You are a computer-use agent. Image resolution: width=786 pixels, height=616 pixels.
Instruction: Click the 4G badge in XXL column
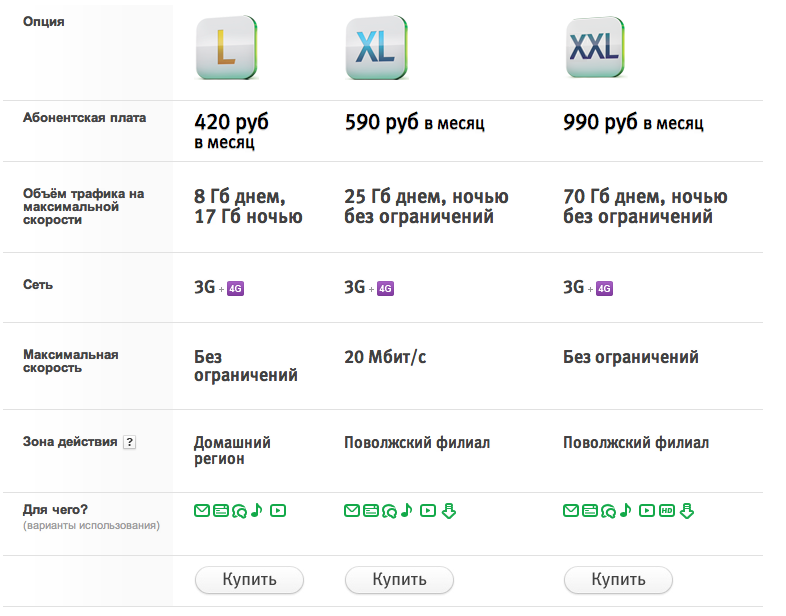point(605,289)
